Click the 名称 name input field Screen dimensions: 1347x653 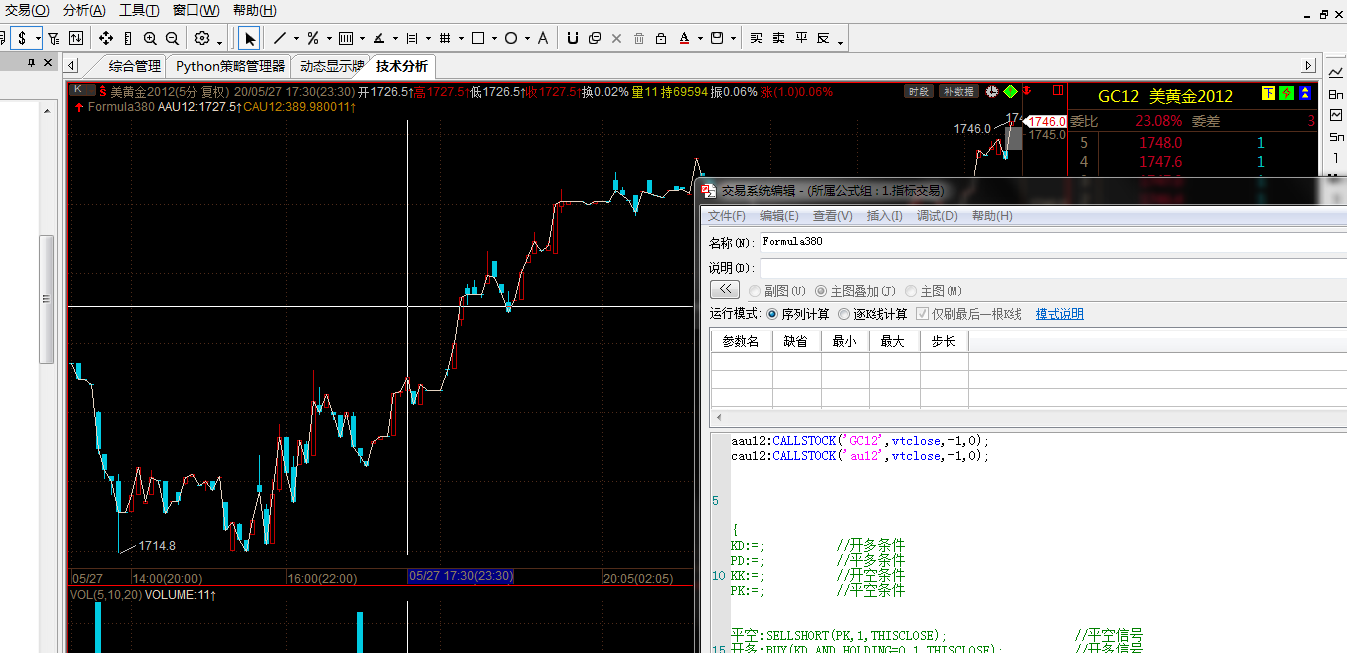click(x=1053, y=242)
